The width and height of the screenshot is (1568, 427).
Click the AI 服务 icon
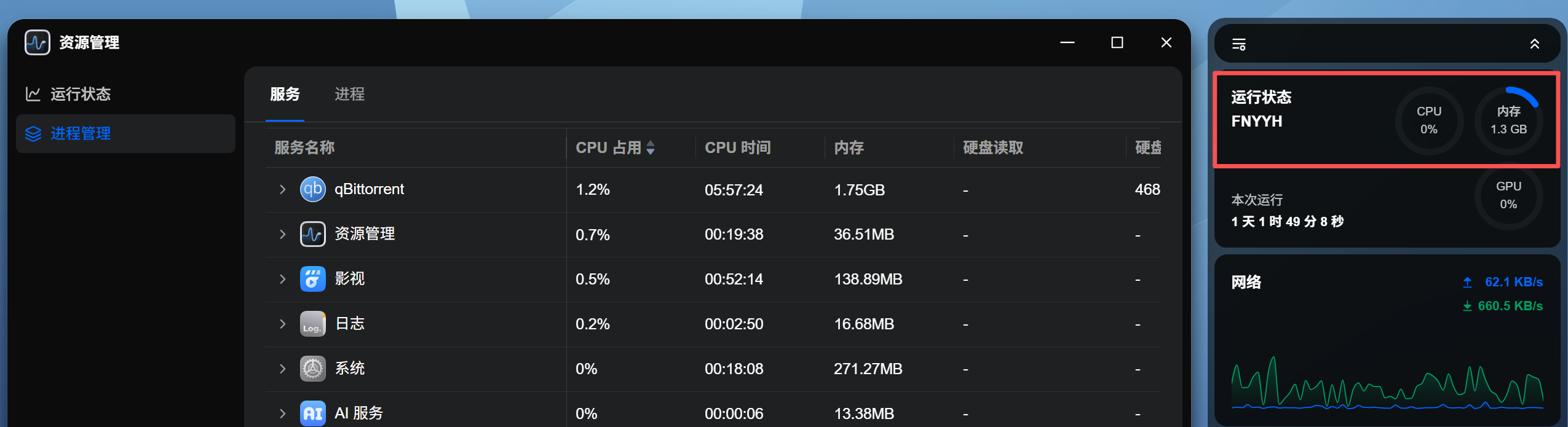point(312,413)
